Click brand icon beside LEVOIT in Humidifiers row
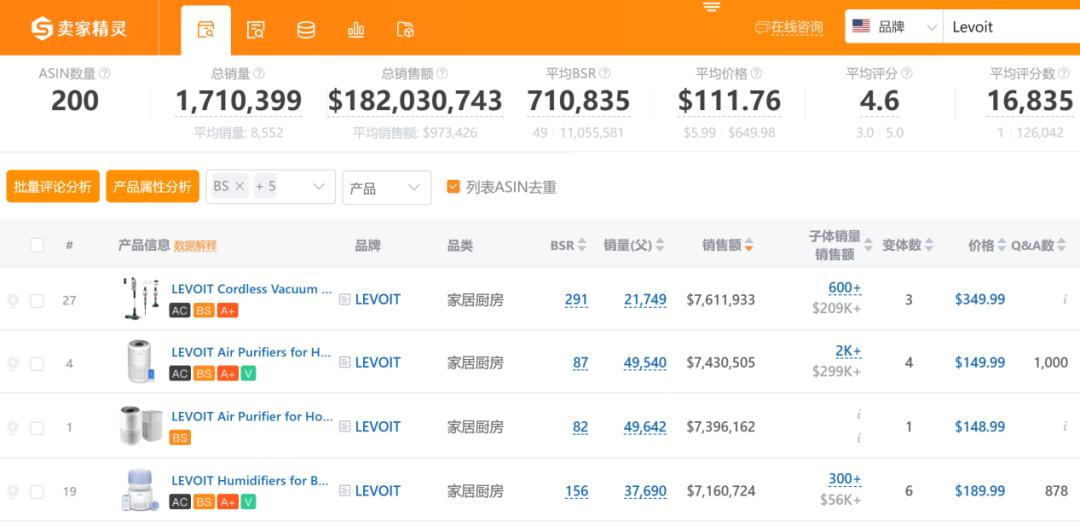Image resolution: width=1080 pixels, height=527 pixels. click(x=345, y=491)
